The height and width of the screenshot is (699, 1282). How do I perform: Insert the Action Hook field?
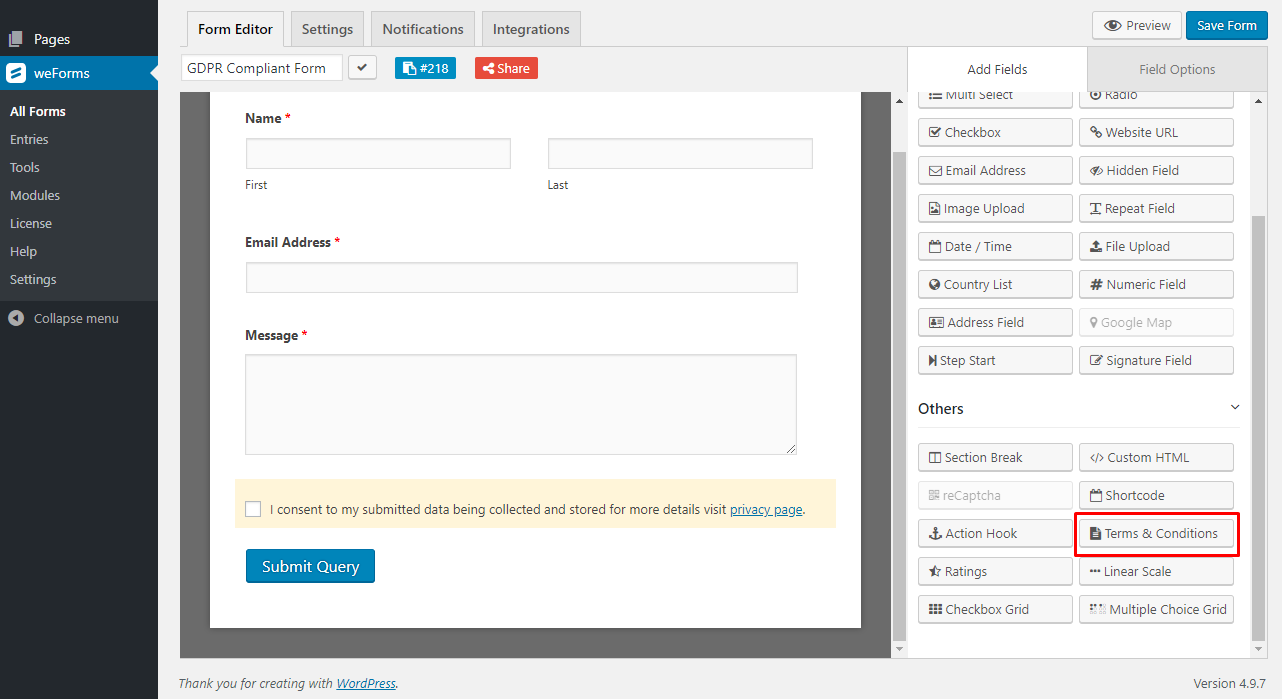point(995,533)
